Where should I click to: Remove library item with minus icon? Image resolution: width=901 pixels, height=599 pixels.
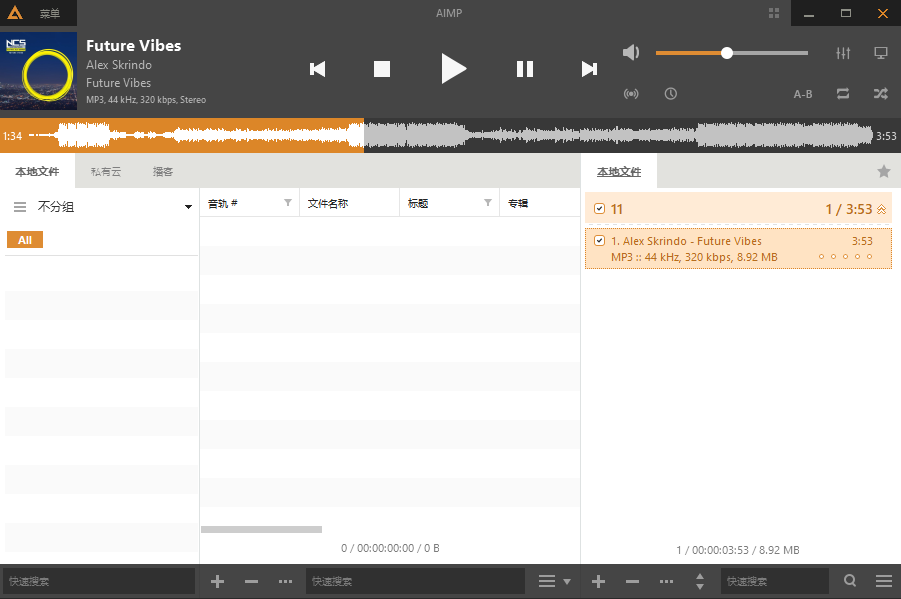coord(251,582)
